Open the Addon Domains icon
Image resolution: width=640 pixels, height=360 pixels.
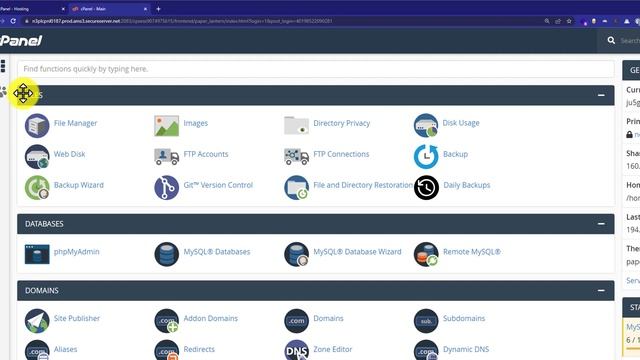pos(167,321)
